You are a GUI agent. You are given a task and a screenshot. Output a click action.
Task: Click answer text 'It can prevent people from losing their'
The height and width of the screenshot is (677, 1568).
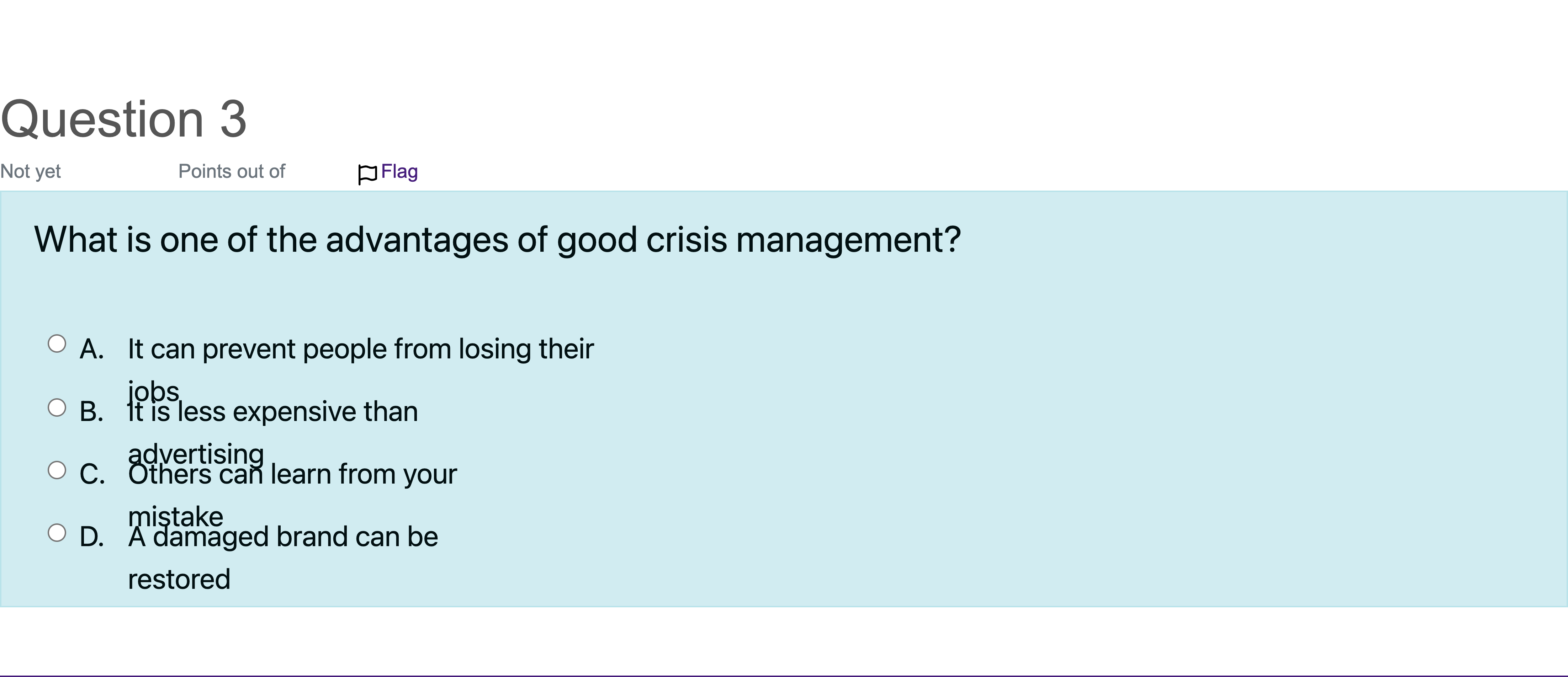[360, 350]
